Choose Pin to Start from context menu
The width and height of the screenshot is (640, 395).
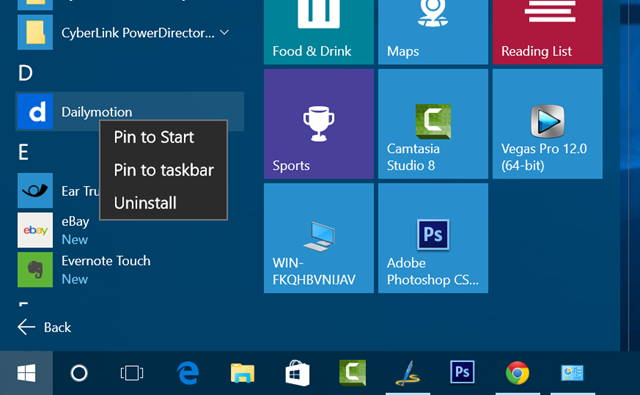163,137
